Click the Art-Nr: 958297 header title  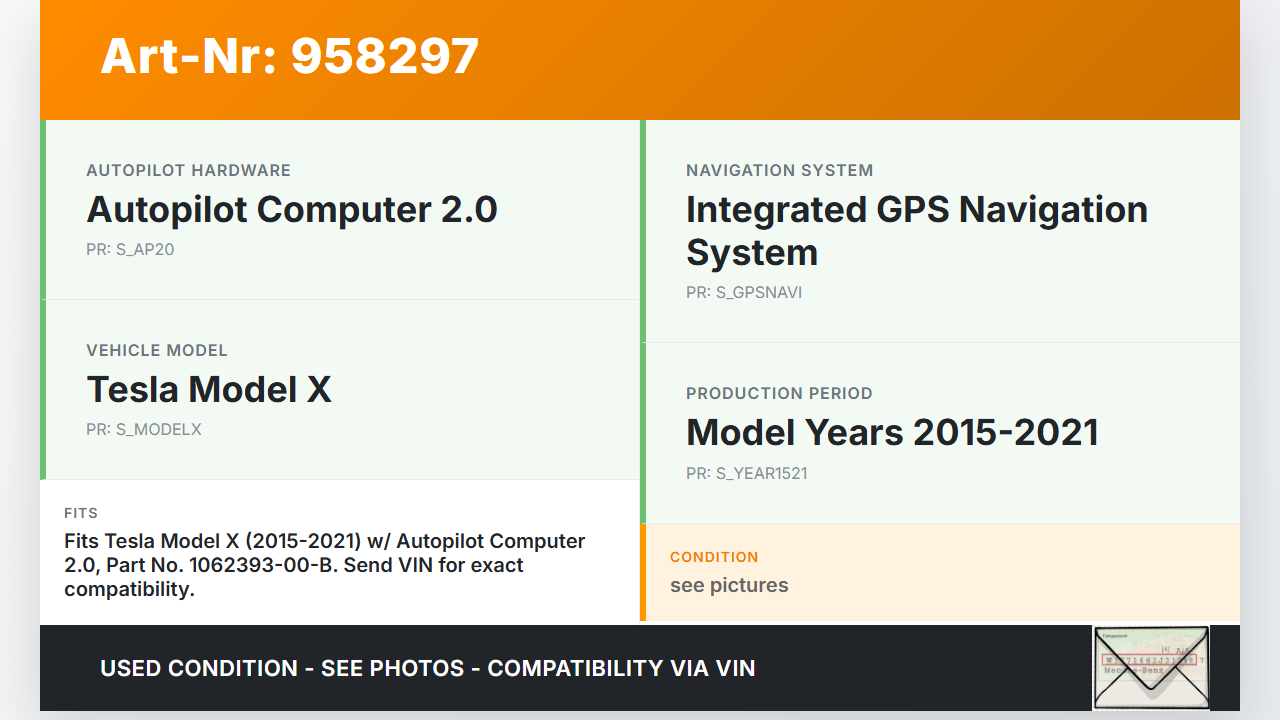(290, 56)
